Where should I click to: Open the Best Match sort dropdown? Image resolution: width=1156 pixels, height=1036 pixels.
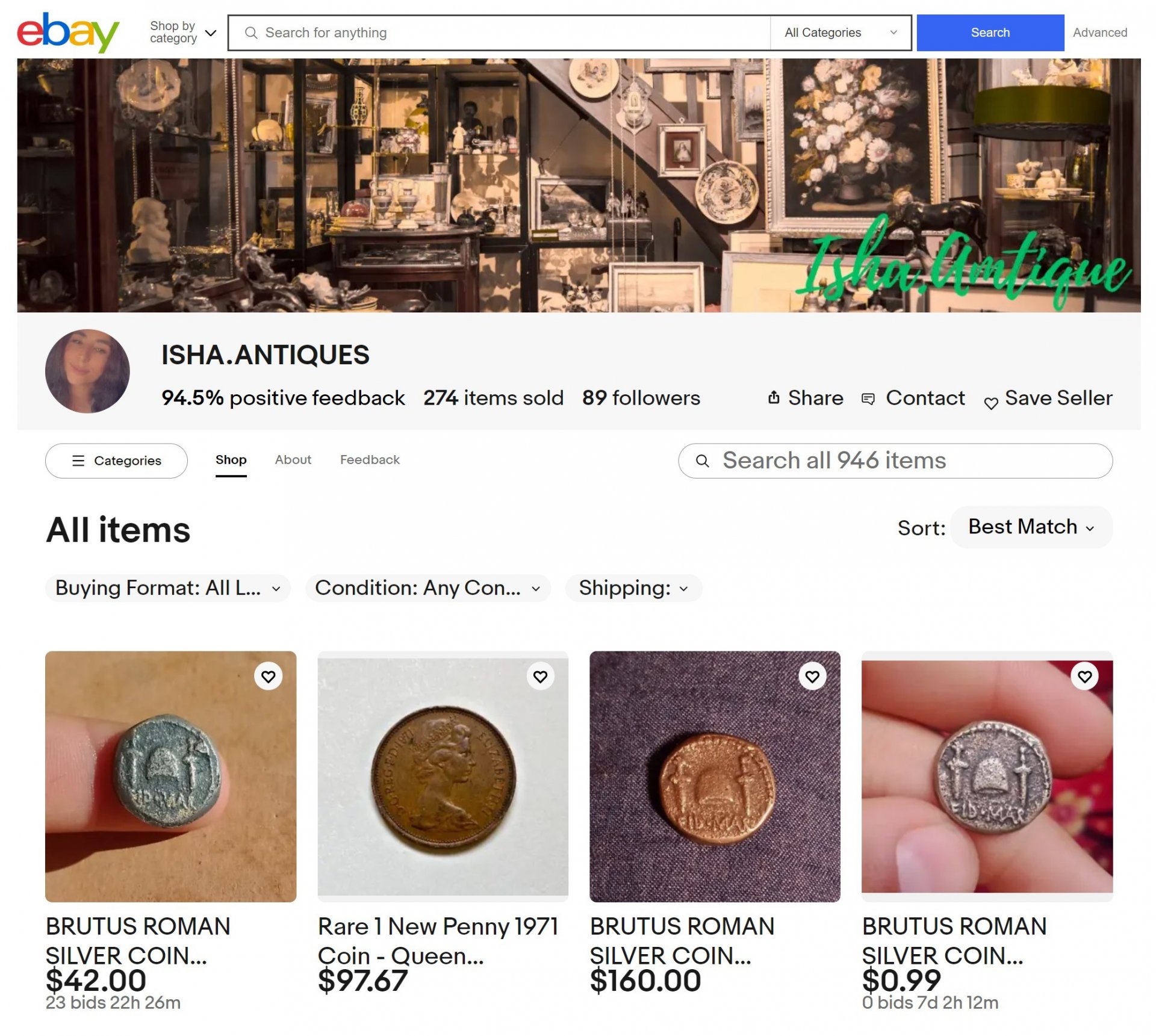1031,527
